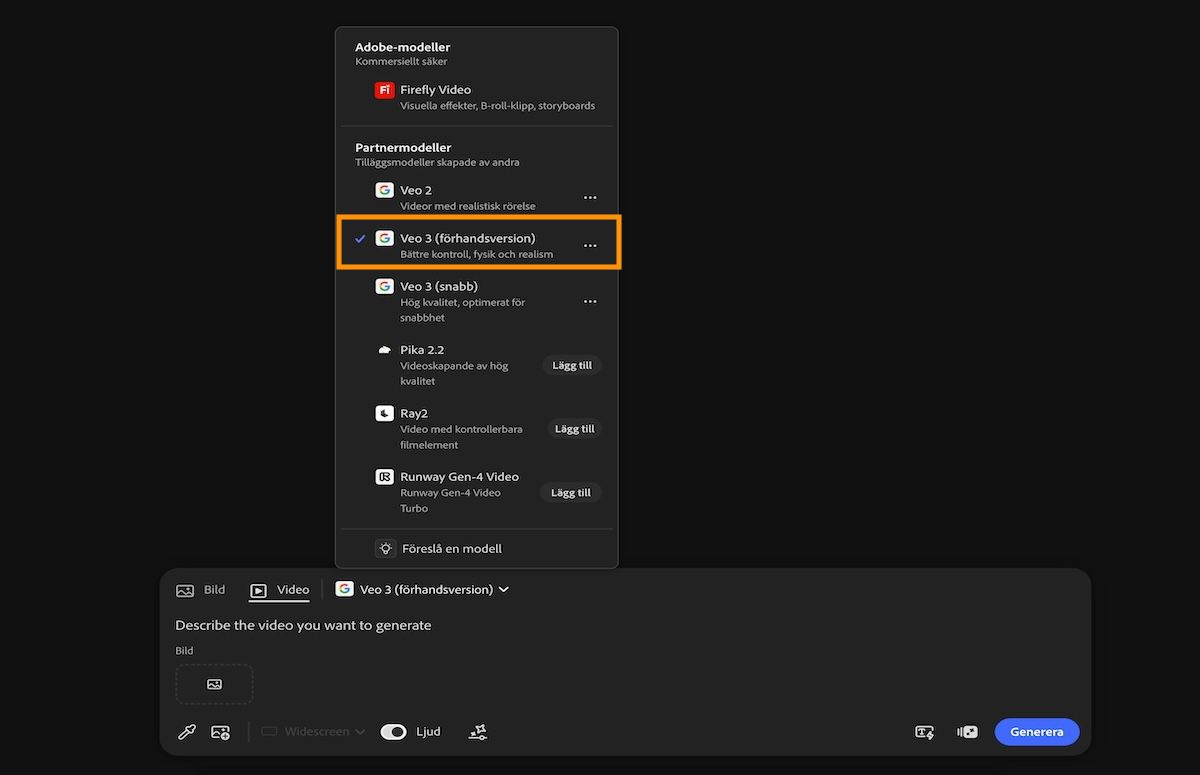Image resolution: width=1200 pixels, height=775 pixels.
Task: Click the Google icon beside Veo 2
Action: 384,190
